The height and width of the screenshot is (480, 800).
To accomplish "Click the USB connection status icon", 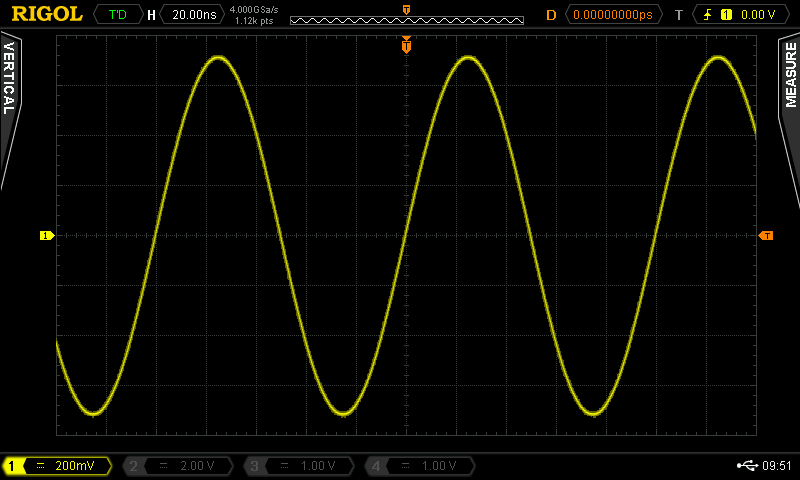I will coord(747,465).
